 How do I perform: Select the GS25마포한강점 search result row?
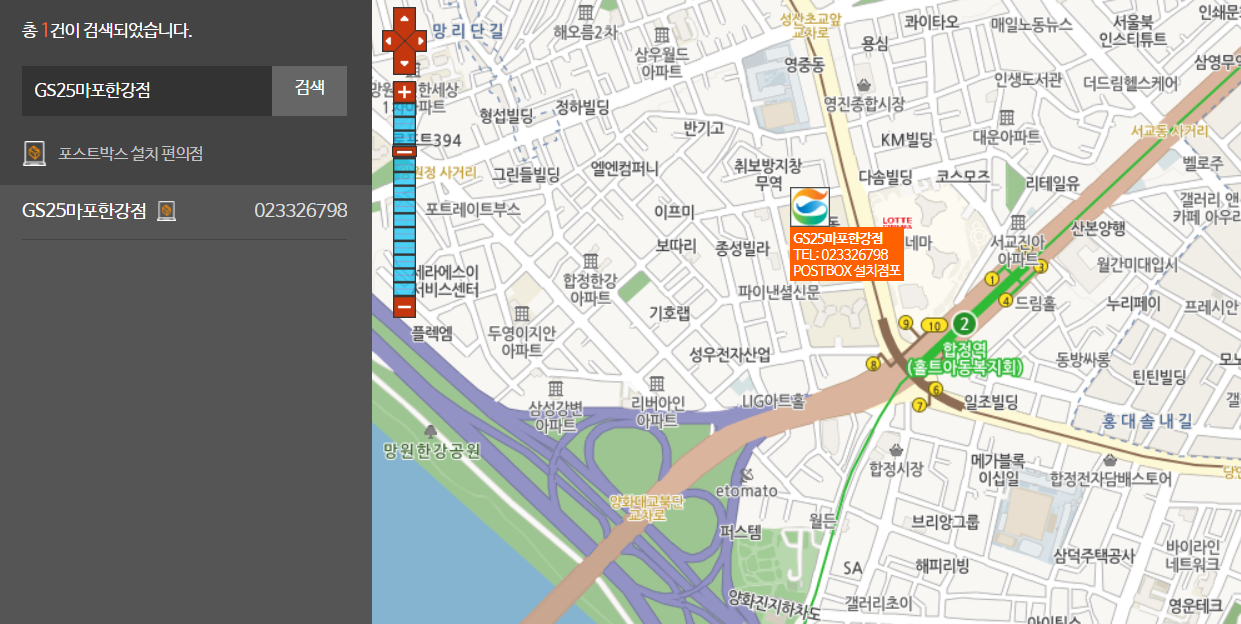(x=185, y=211)
